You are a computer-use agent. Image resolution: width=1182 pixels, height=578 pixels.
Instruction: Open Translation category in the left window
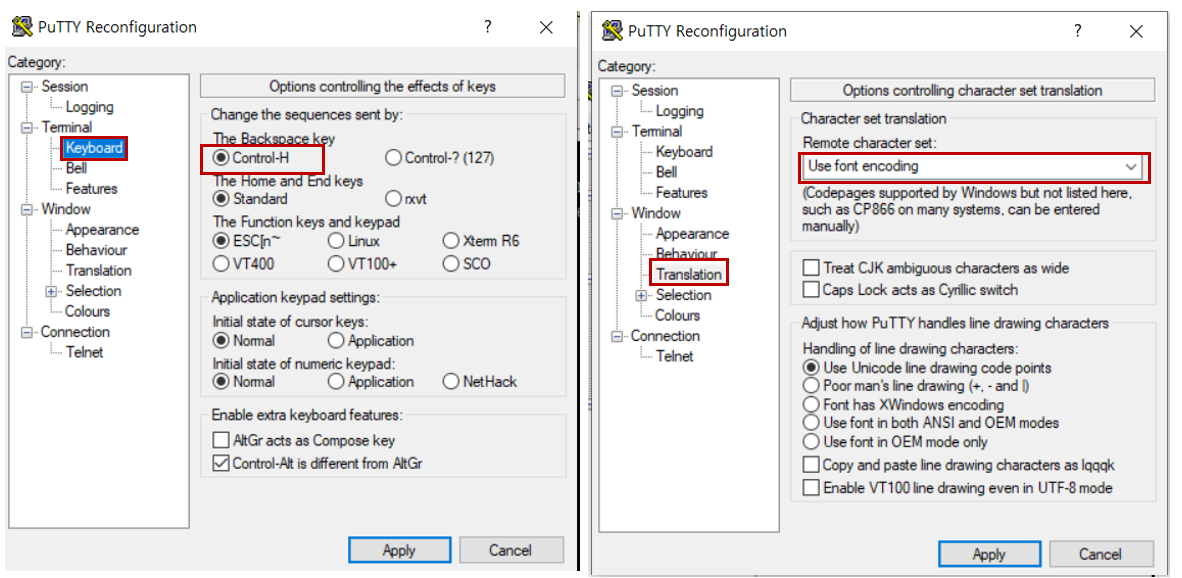click(98, 271)
